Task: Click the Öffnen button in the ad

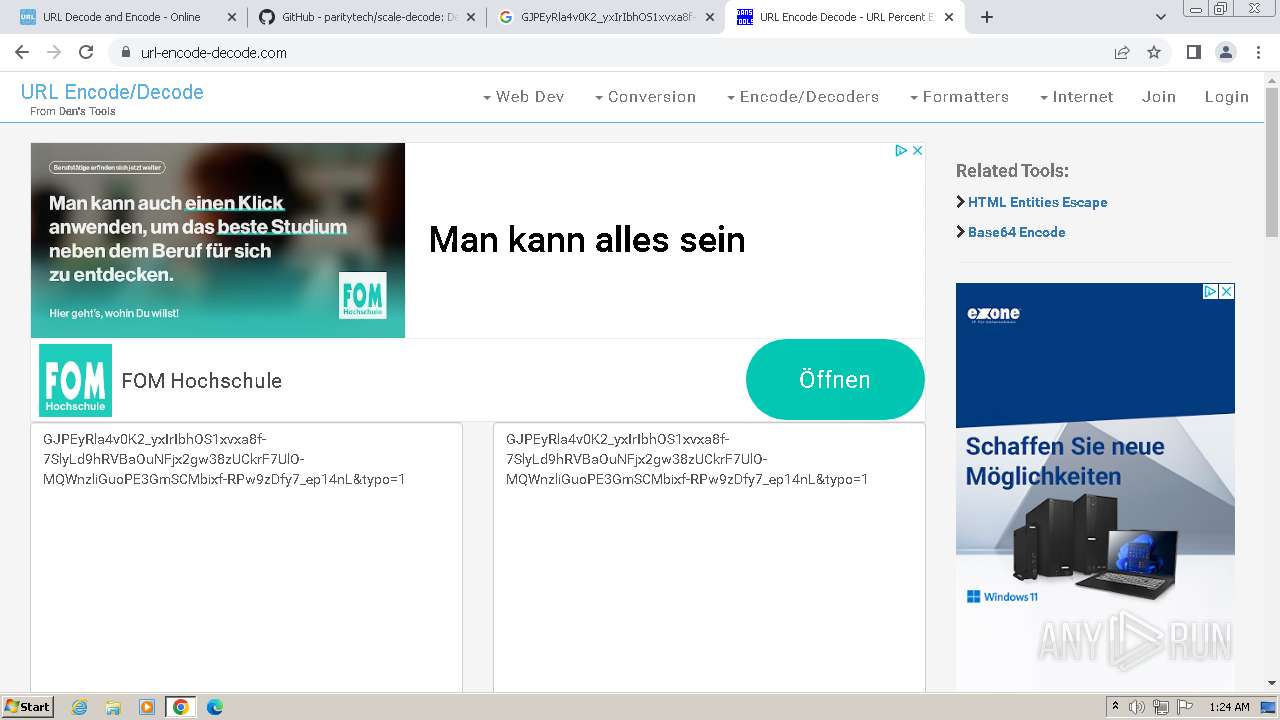Action: tap(835, 380)
